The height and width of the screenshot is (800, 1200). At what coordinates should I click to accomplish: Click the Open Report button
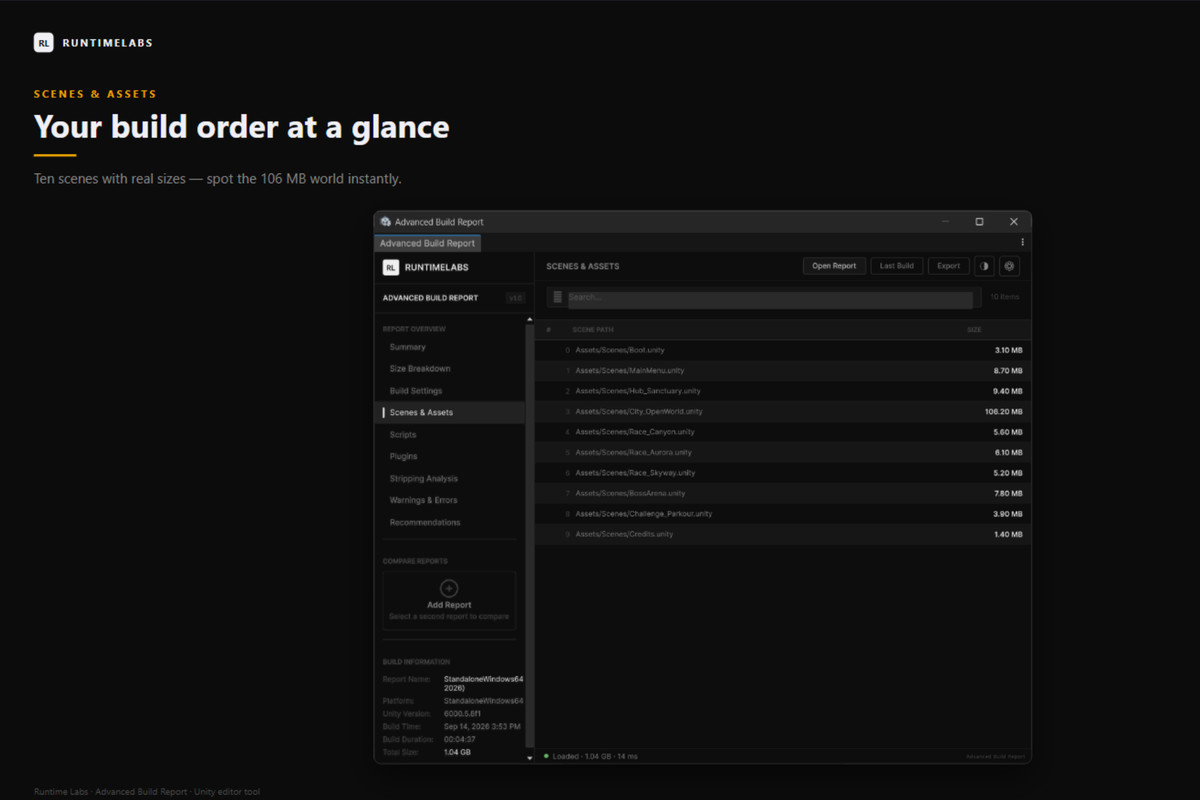(834, 266)
